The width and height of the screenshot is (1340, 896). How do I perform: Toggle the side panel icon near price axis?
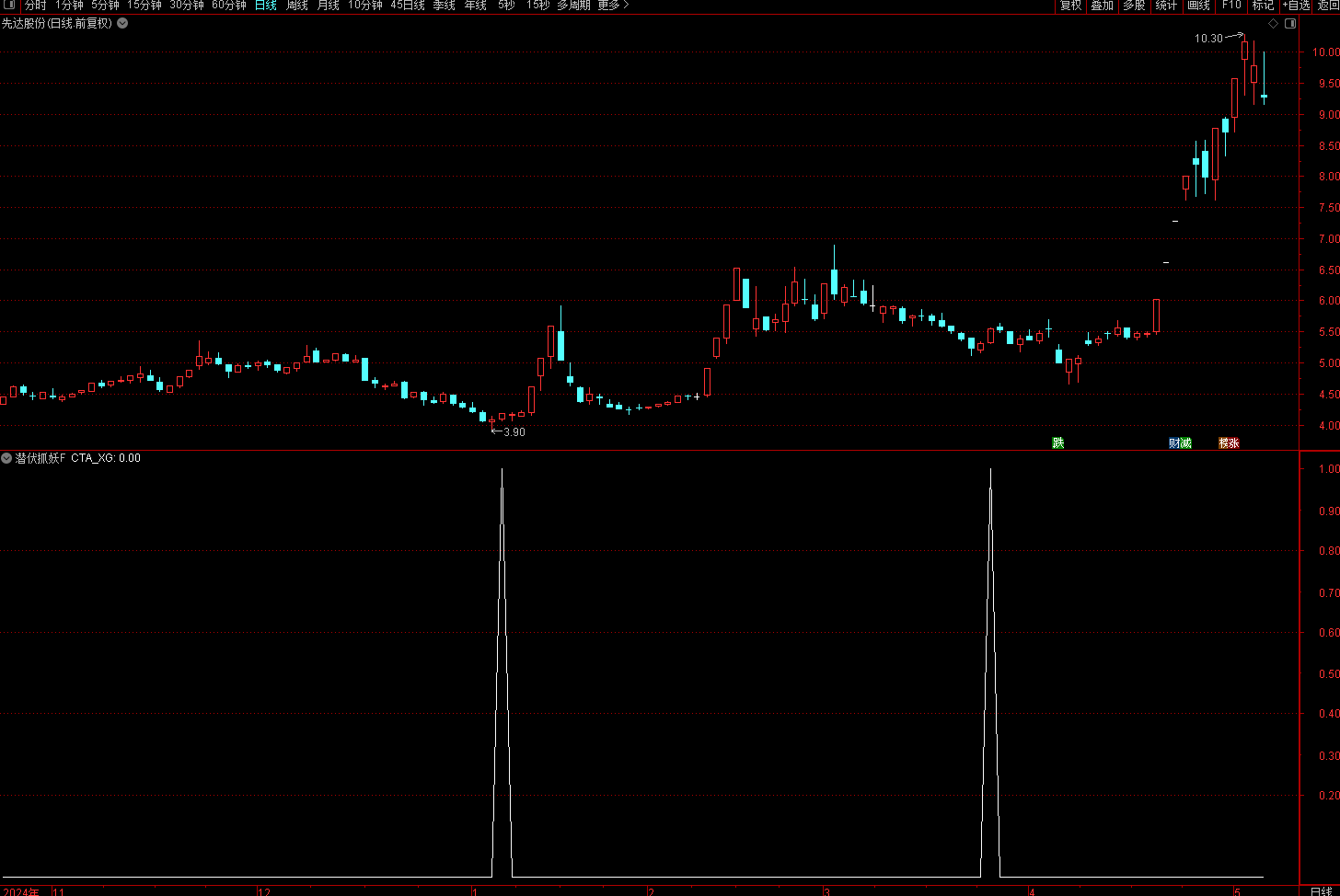point(1290,23)
